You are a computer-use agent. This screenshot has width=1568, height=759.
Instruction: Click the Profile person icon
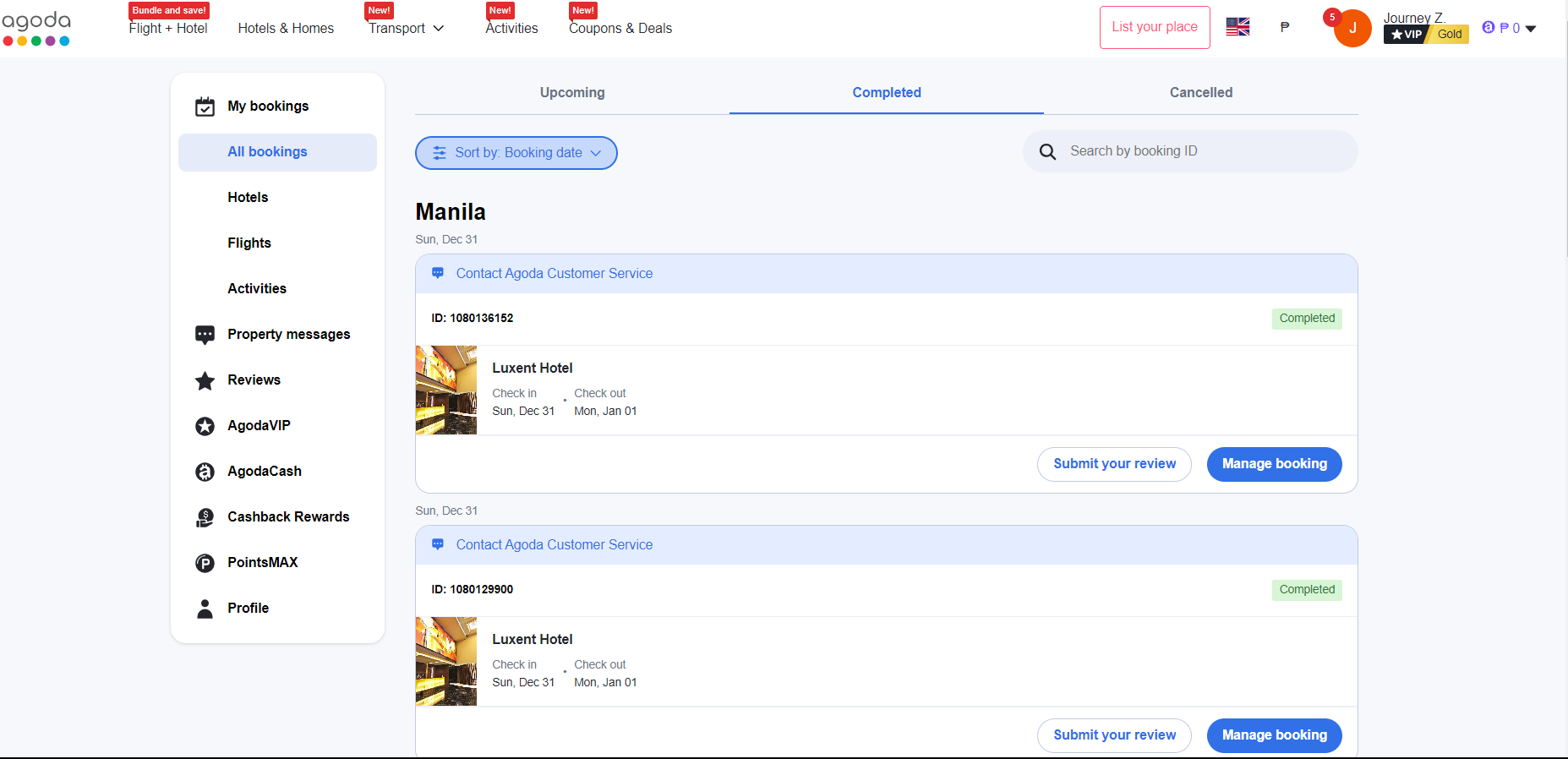pyautogui.click(x=205, y=609)
